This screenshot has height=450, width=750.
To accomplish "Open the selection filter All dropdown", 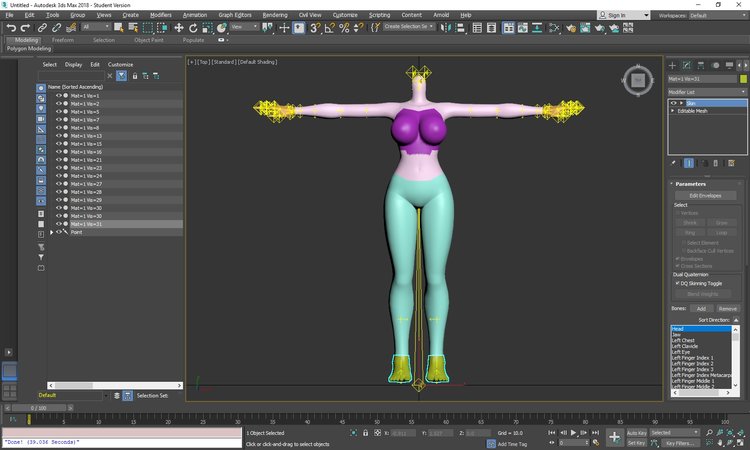I will click(x=96, y=27).
